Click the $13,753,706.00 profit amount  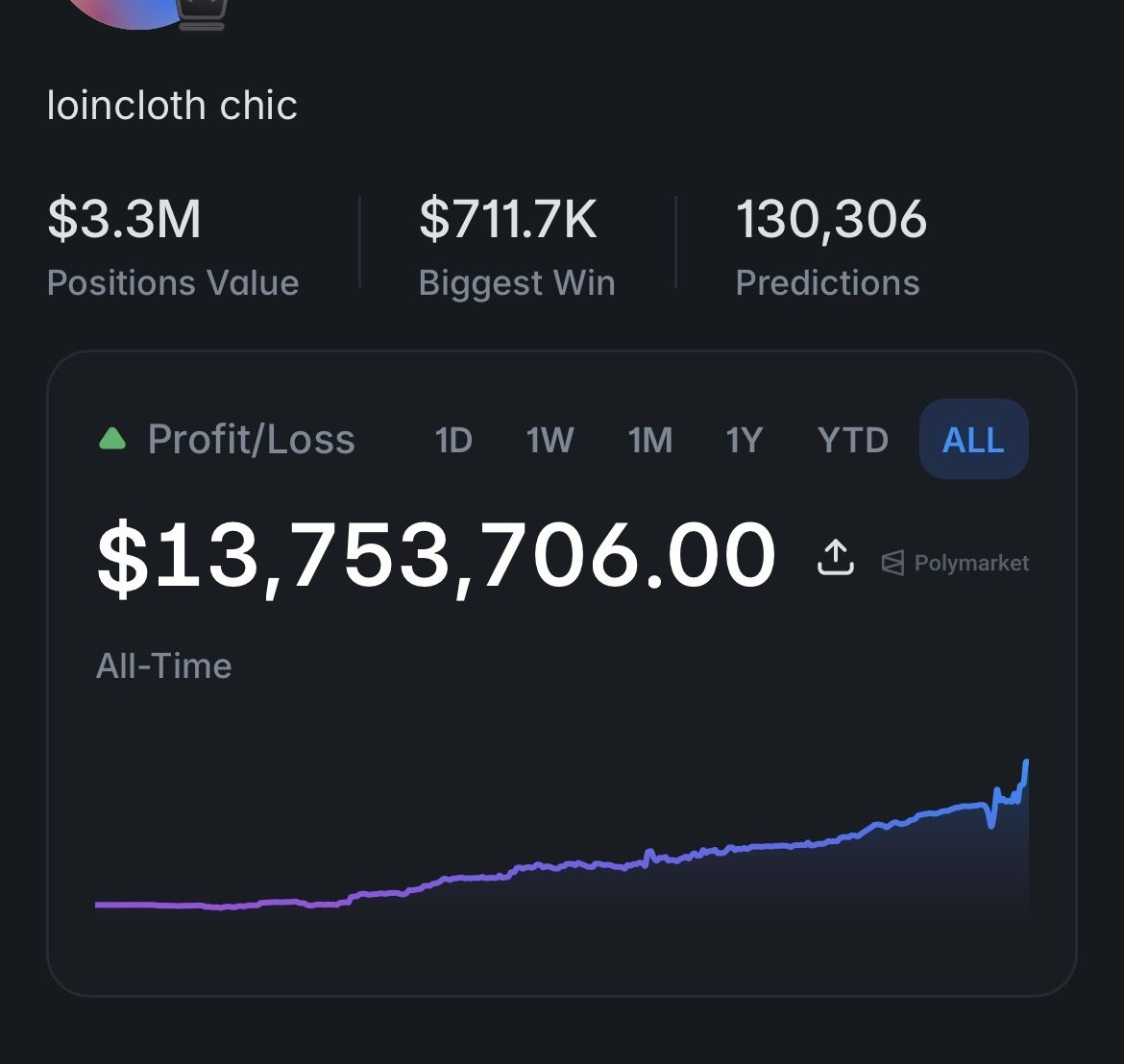pyautogui.click(x=436, y=555)
